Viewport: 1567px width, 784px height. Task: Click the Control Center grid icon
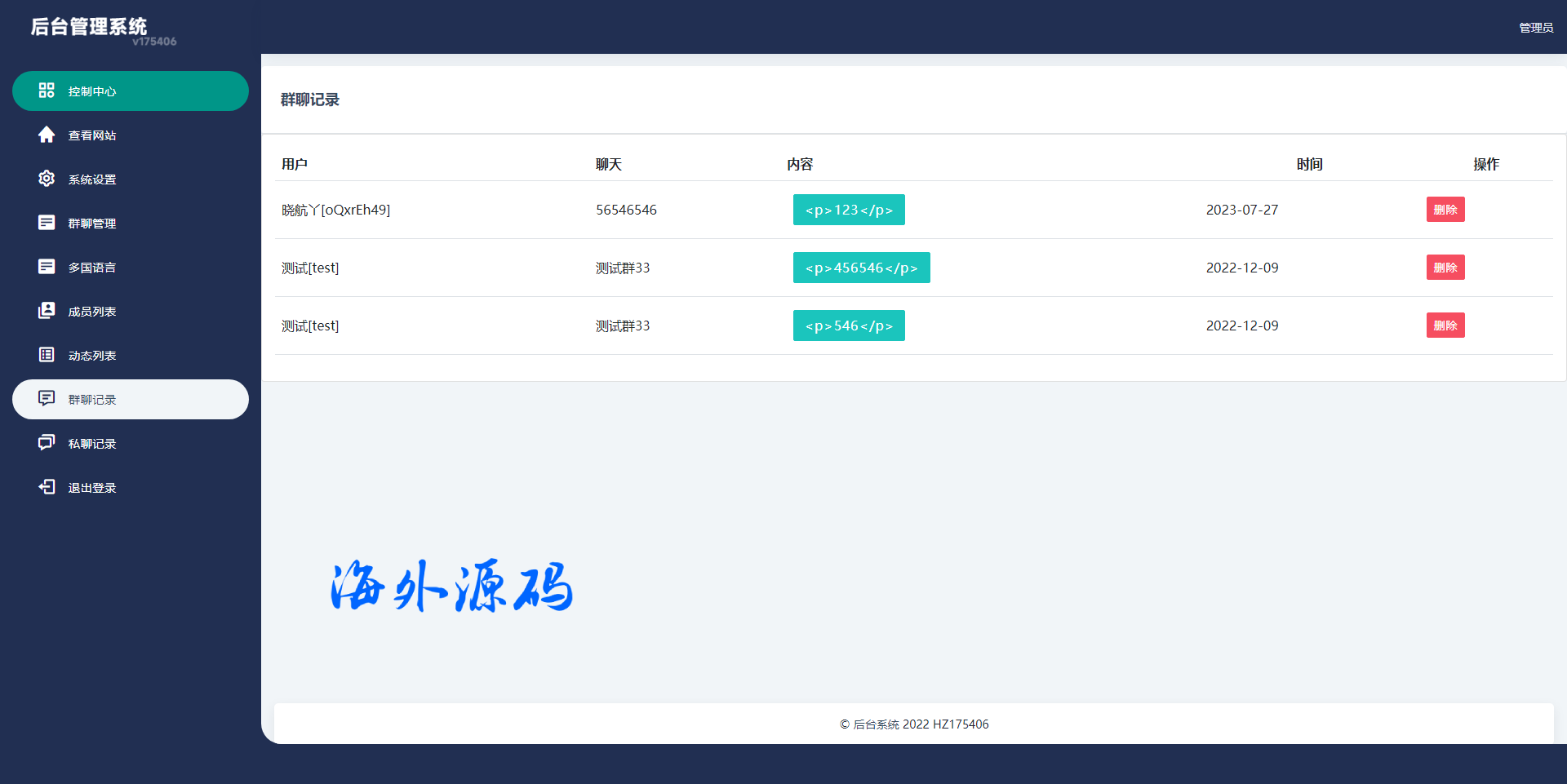point(47,91)
